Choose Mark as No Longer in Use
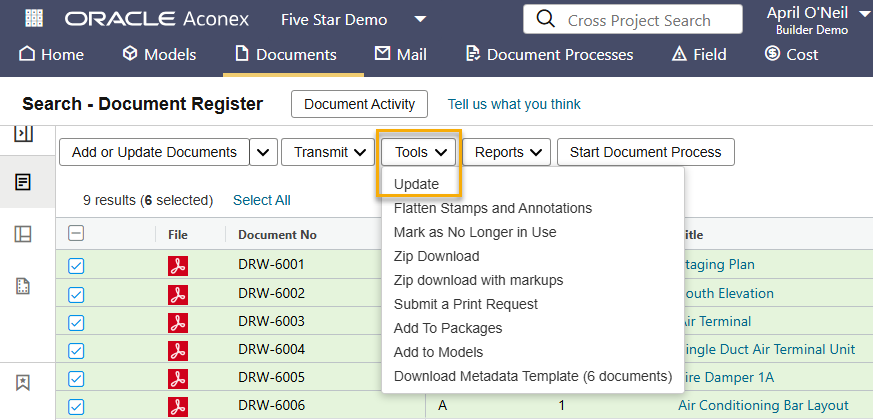Screen dimensions: 873x420 pyautogui.click(x=475, y=232)
